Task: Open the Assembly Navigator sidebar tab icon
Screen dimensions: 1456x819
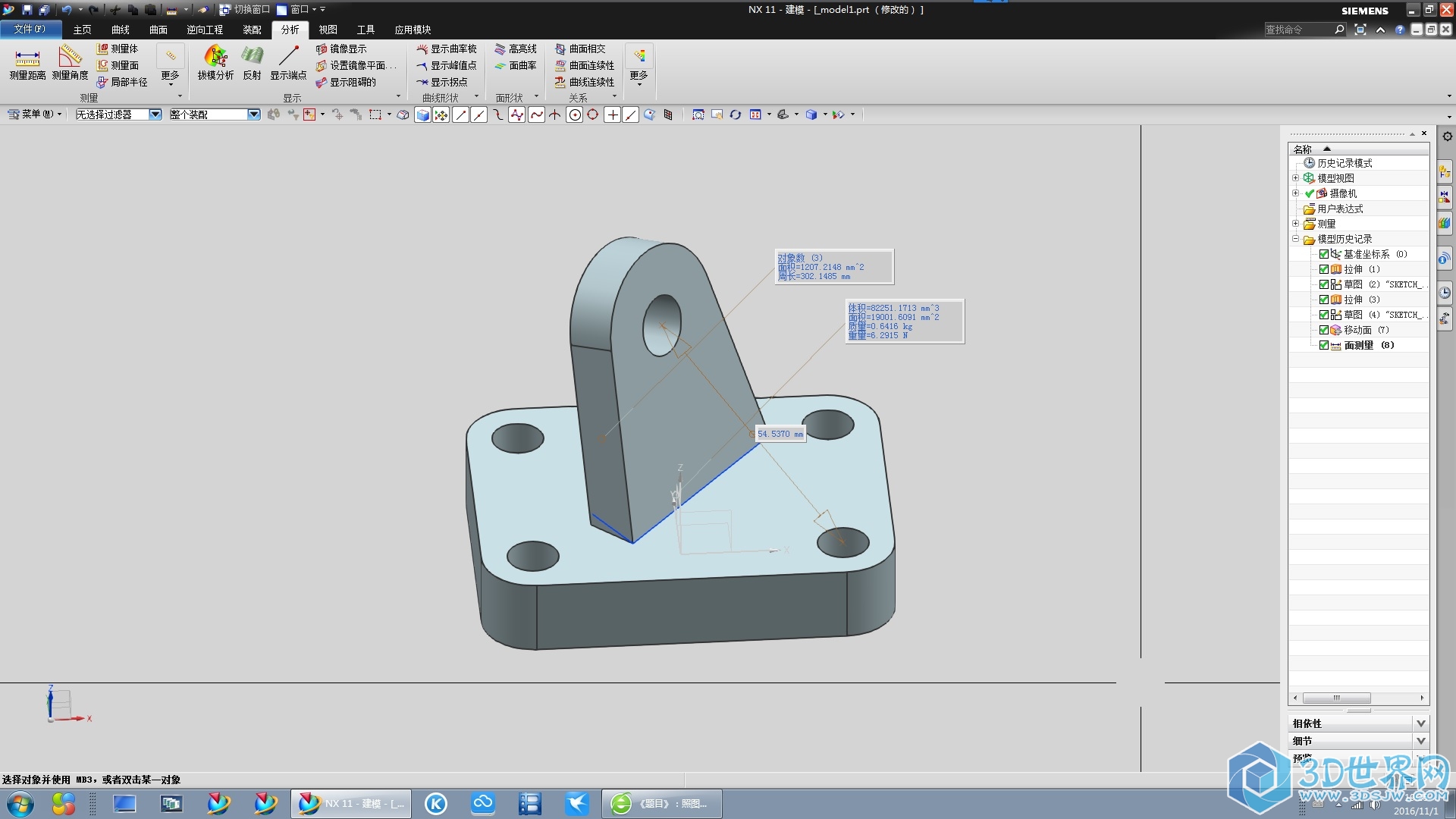Action: point(1445,172)
